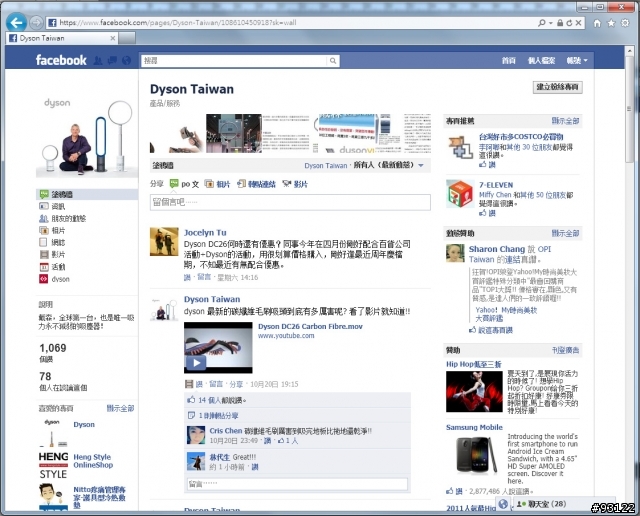Viewport: 640px width, 516px height.
Task: Click the 14 people like this thumbs-up icon
Action: tap(191, 400)
